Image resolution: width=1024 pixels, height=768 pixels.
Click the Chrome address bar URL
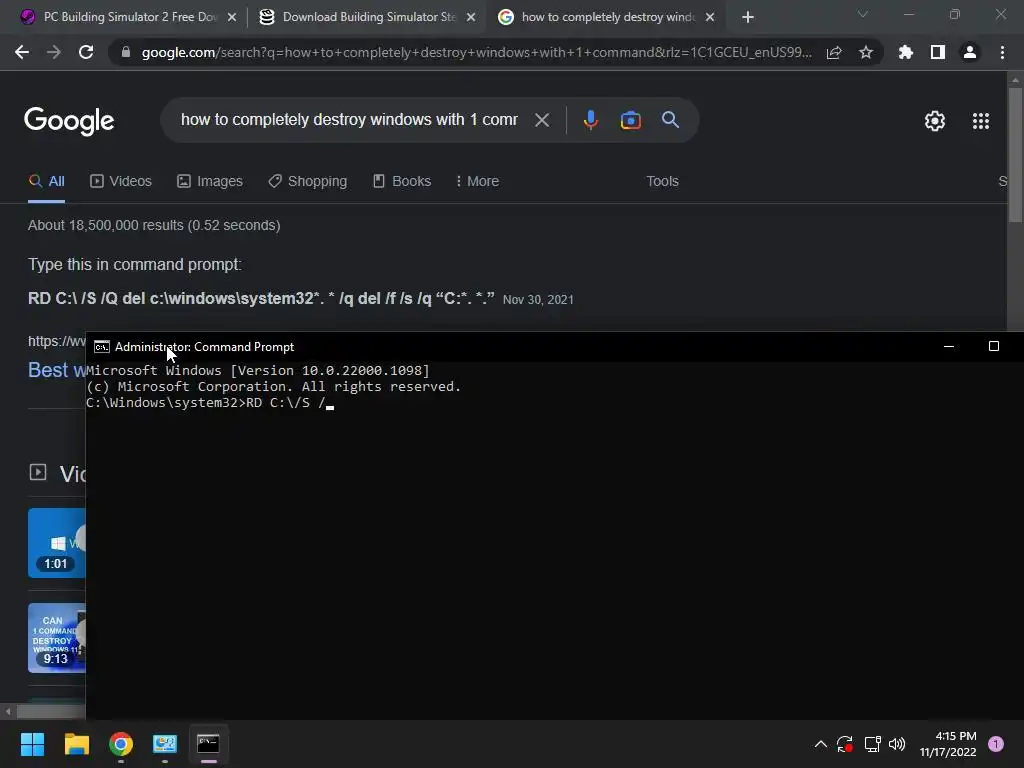476,52
